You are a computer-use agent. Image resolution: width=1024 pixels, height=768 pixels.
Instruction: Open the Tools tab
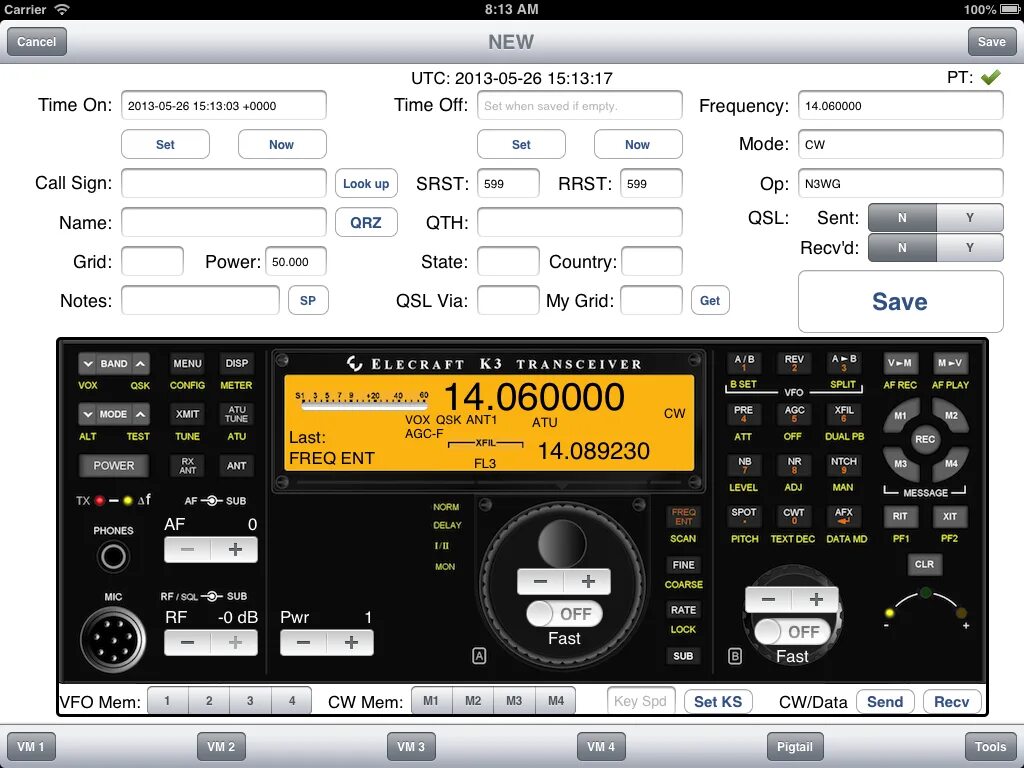tap(990, 746)
